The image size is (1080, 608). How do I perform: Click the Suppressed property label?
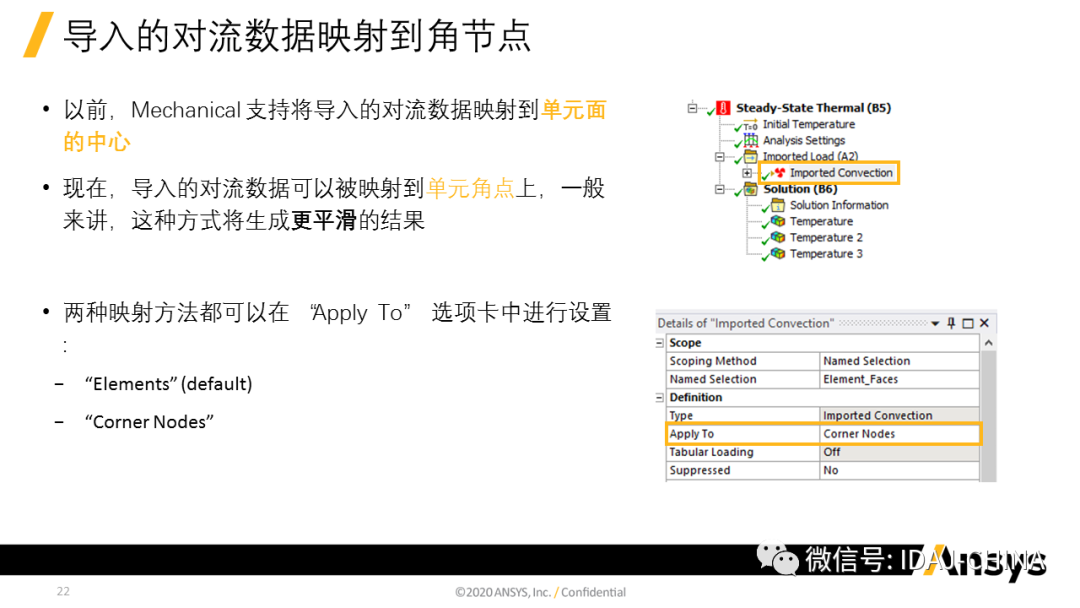pyautogui.click(x=700, y=470)
